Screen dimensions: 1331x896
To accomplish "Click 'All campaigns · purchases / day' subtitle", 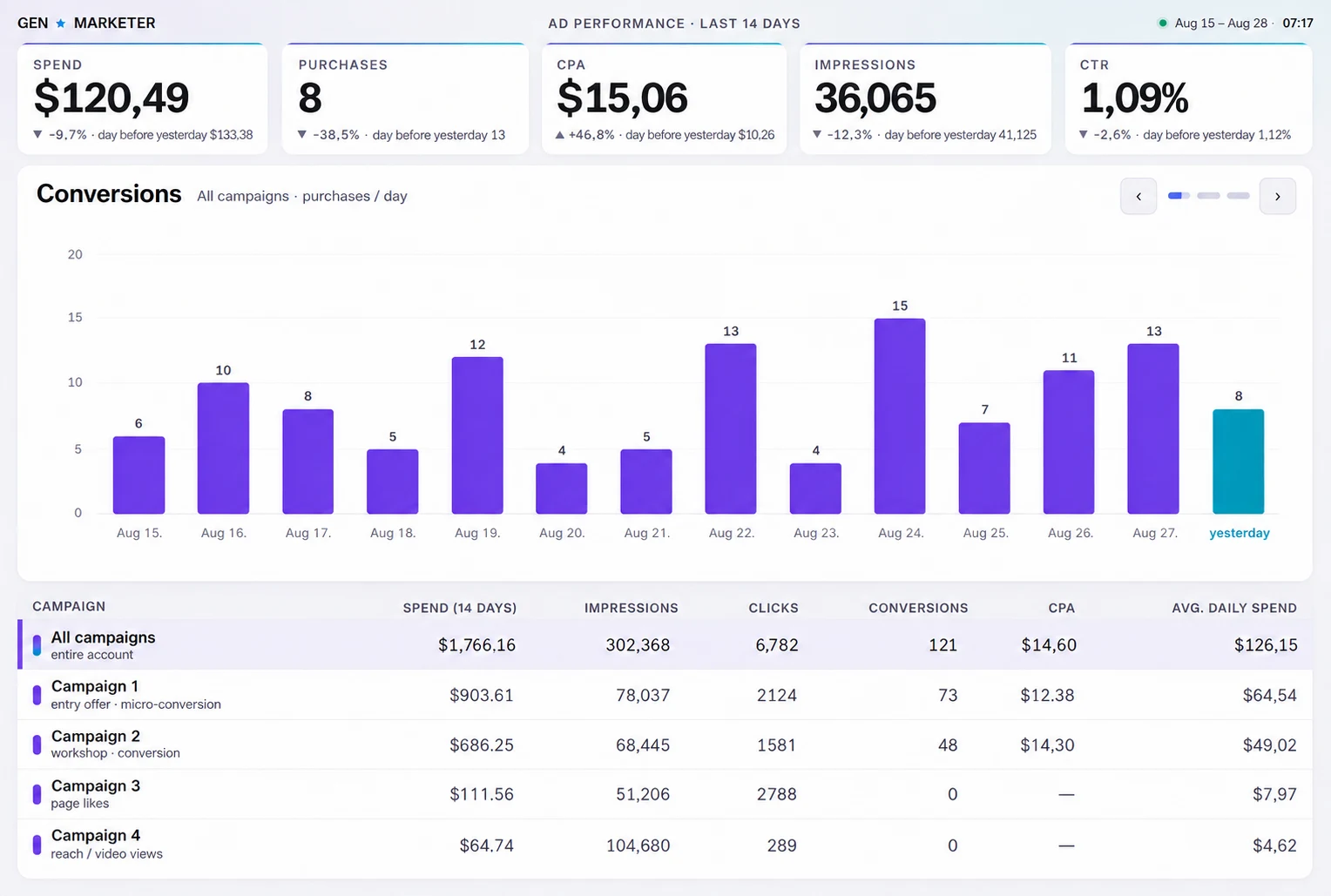I will (x=302, y=196).
